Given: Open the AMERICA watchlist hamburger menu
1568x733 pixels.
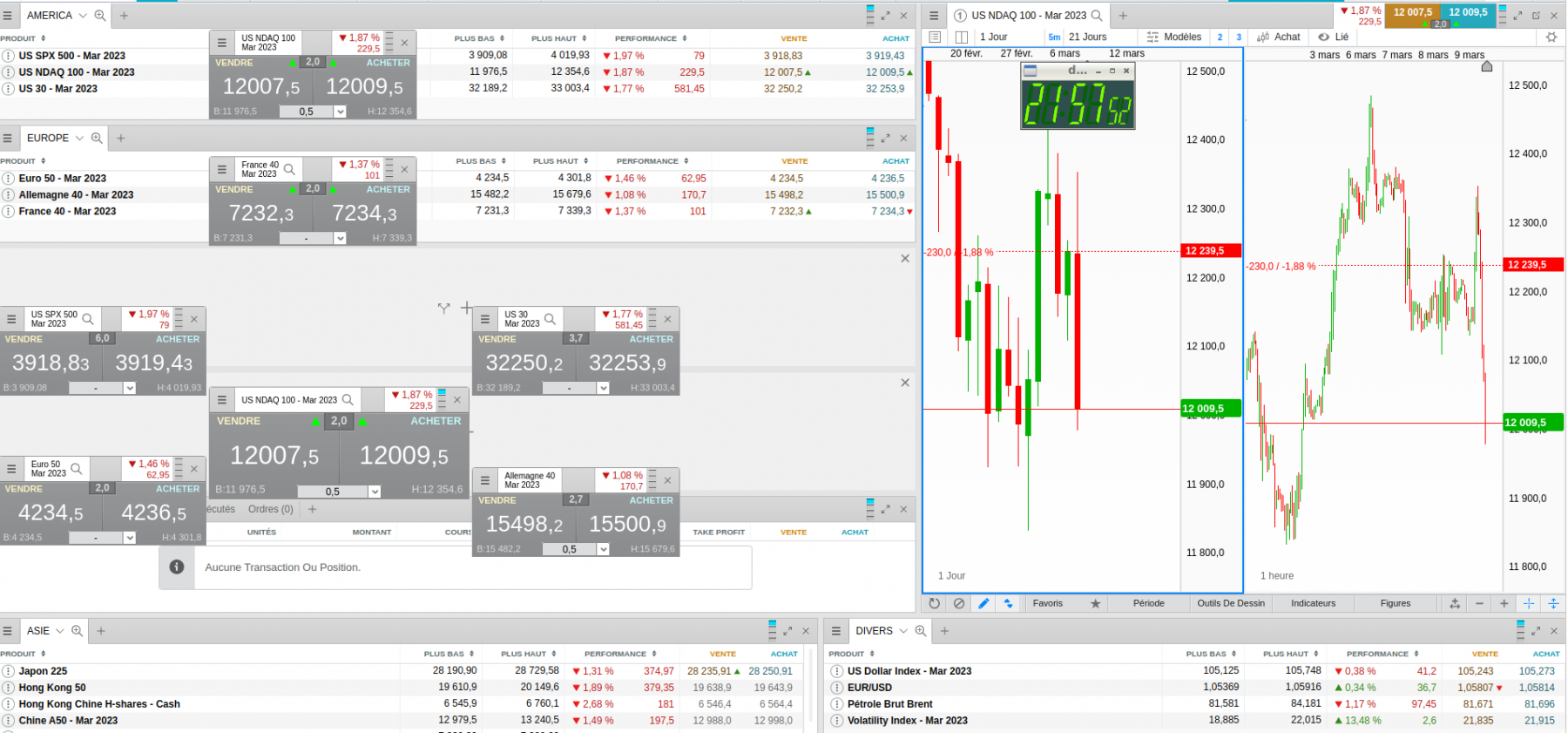Looking at the screenshot, I should pos(8,16).
